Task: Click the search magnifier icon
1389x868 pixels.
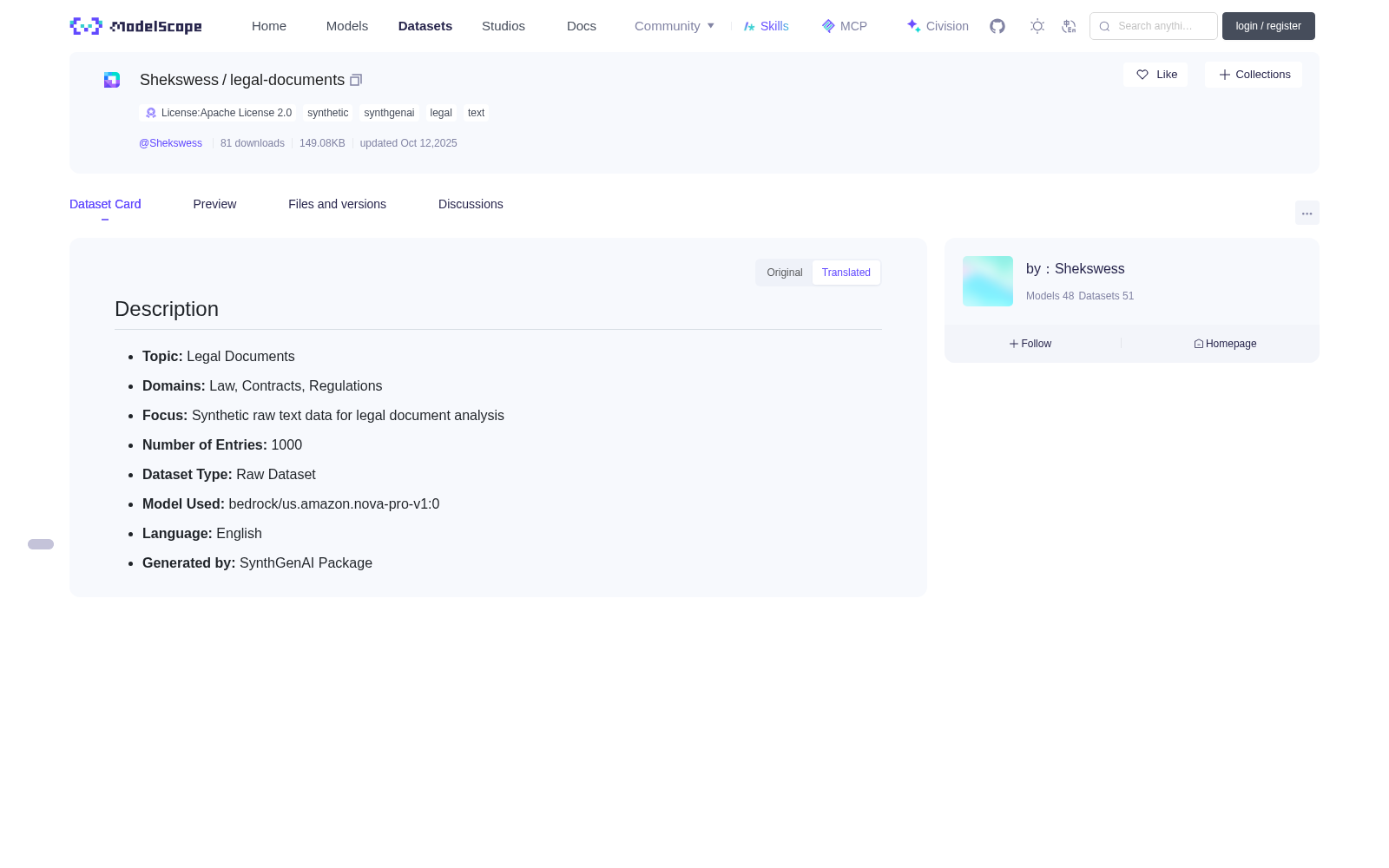Action: click(x=1104, y=26)
